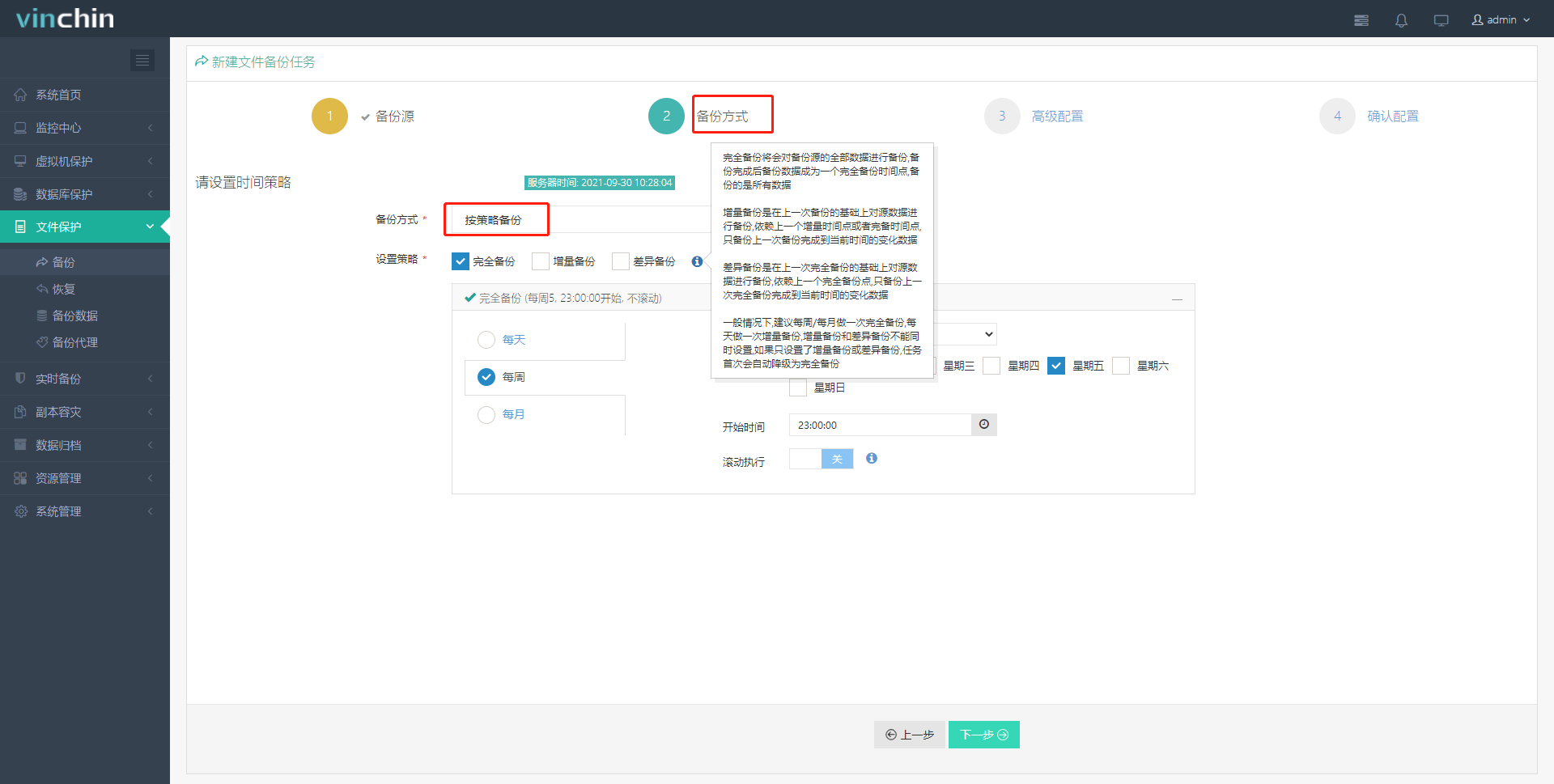Click the 副本容灾 copy icon
1554x784 pixels.
pyautogui.click(x=20, y=412)
